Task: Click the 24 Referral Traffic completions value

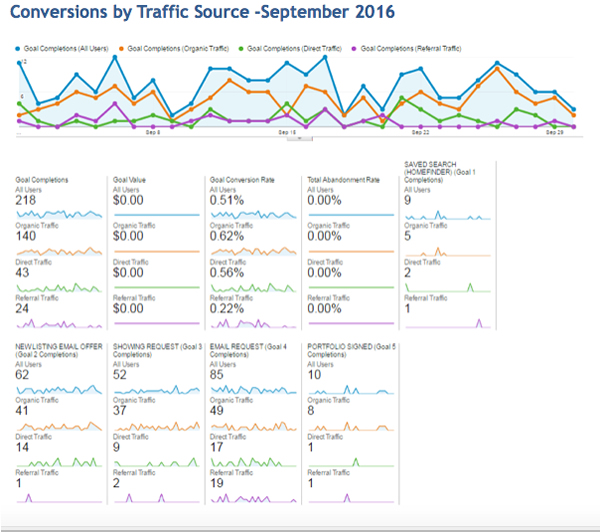Action: coord(22,308)
